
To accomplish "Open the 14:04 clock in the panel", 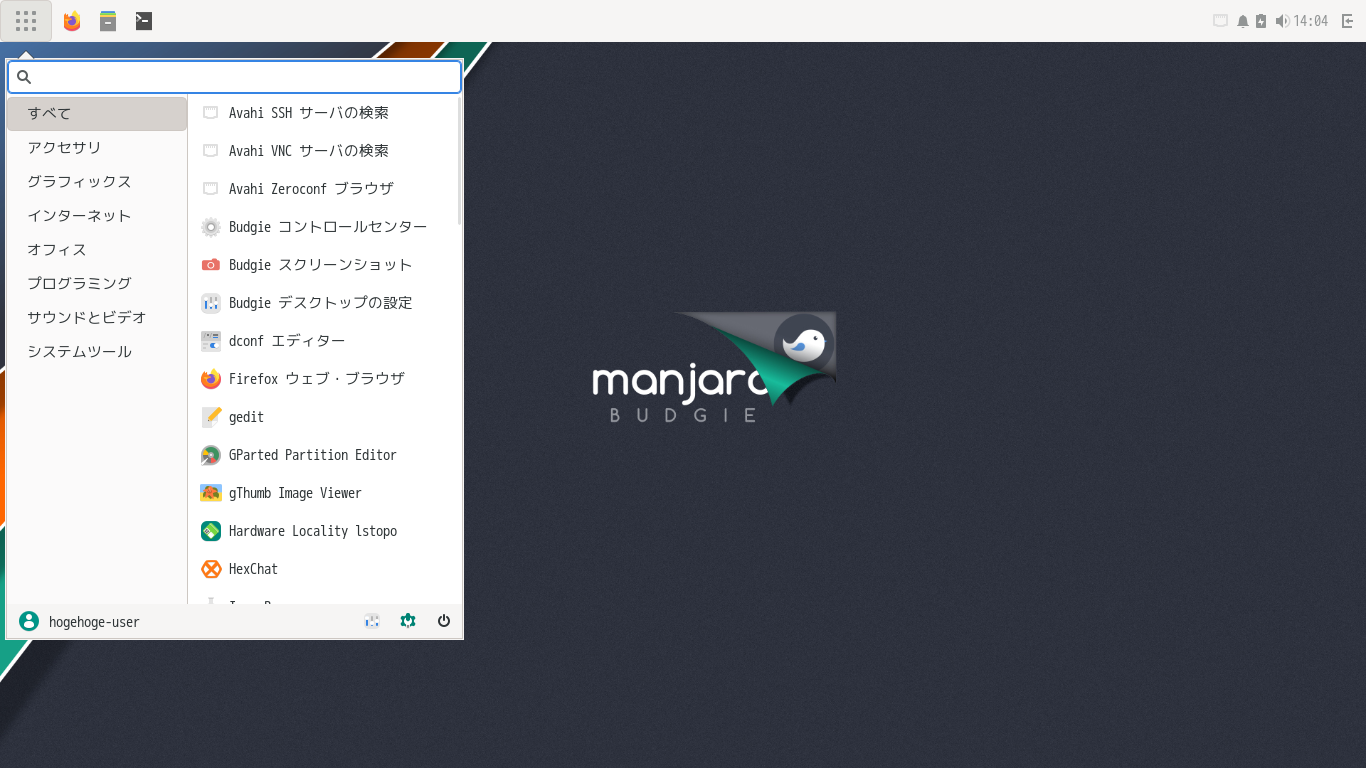I will point(1310,21).
